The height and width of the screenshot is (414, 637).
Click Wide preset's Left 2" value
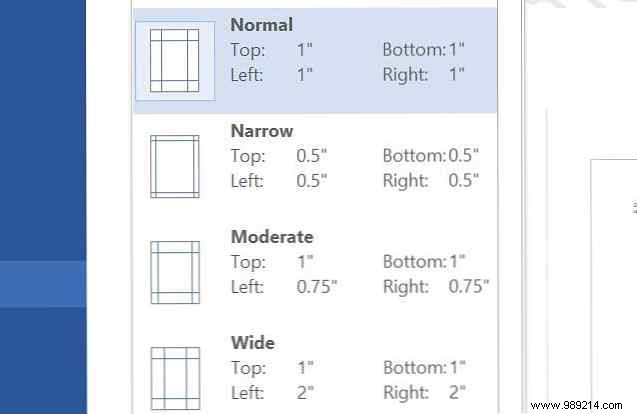pyautogui.click(x=305, y=390)
